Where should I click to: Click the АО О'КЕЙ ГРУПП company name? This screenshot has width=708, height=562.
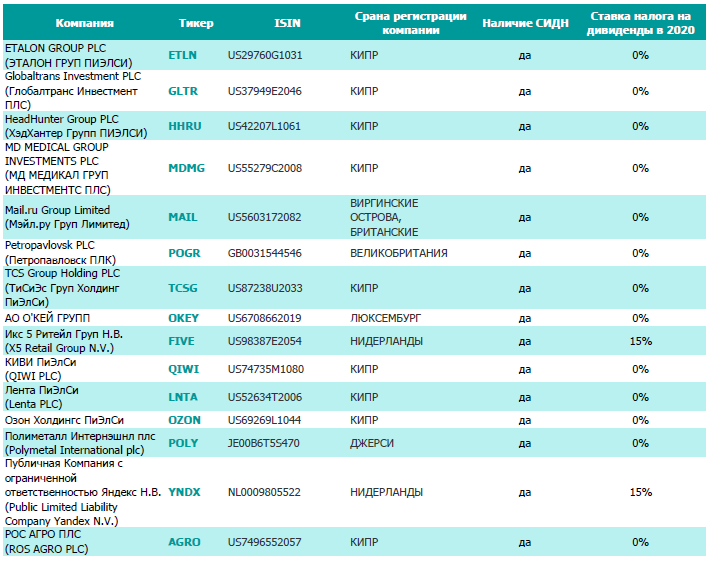point(47,318)
